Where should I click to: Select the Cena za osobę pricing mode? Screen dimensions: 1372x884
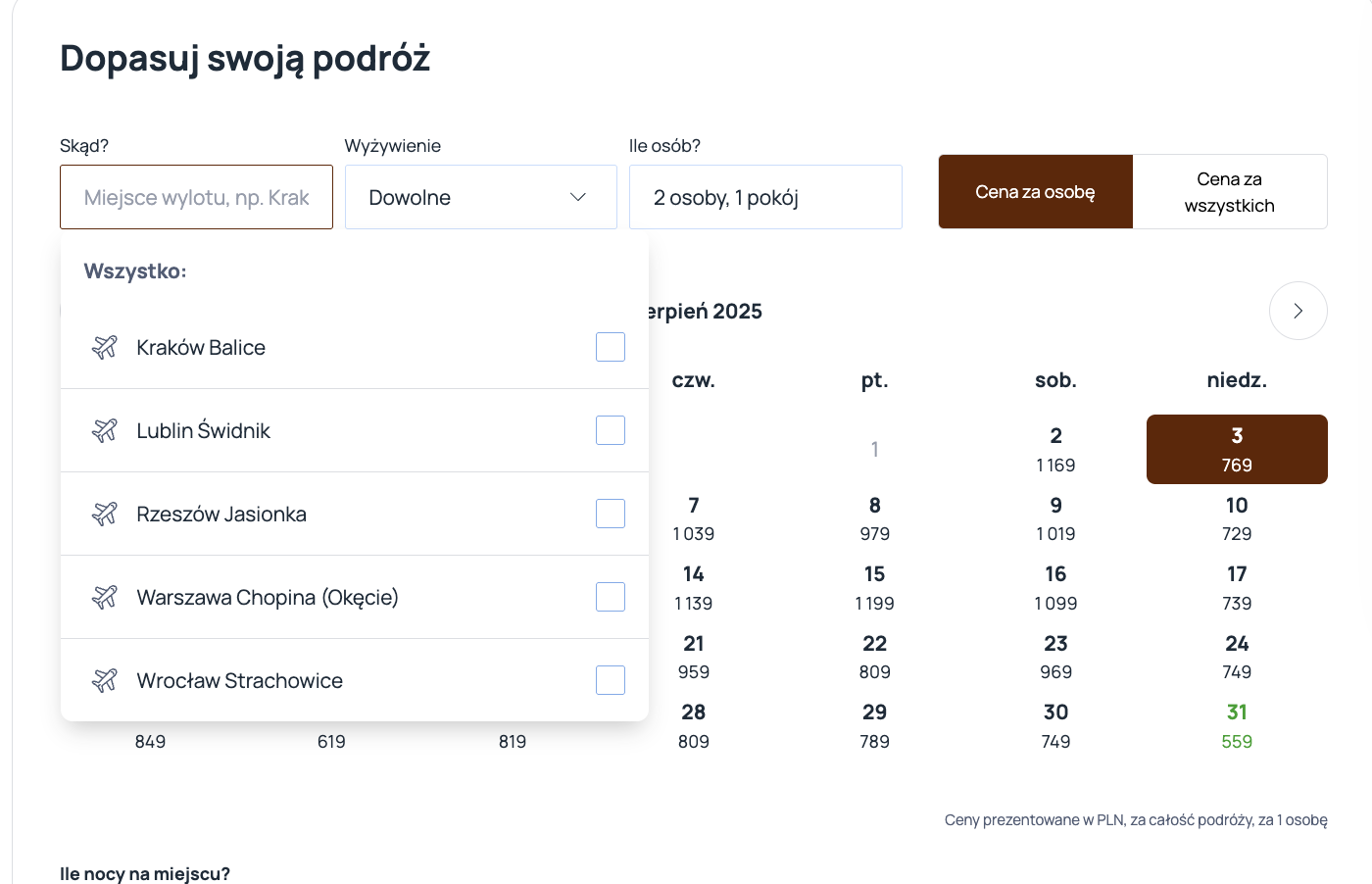pos(1035,192)
